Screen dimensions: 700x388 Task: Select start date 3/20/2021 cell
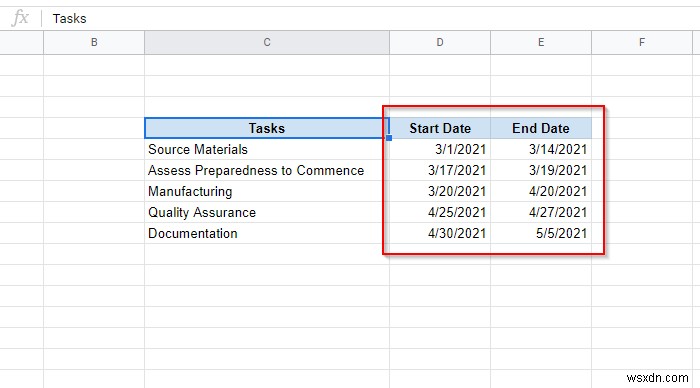pyautogui.click(x=440, y=191)
